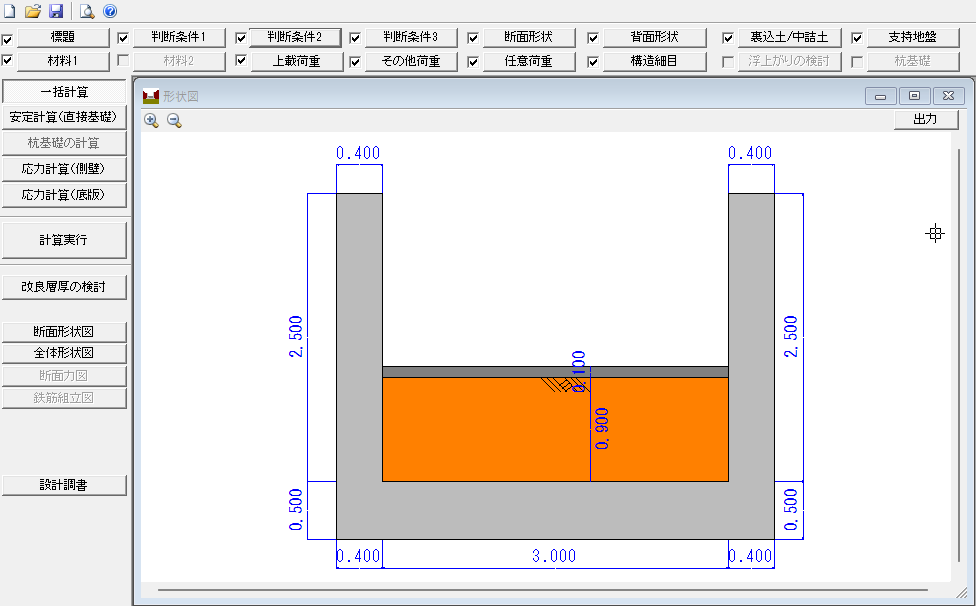Toggle the 支持地盤 checkbox
976x606 pixels.
(857, 39)
